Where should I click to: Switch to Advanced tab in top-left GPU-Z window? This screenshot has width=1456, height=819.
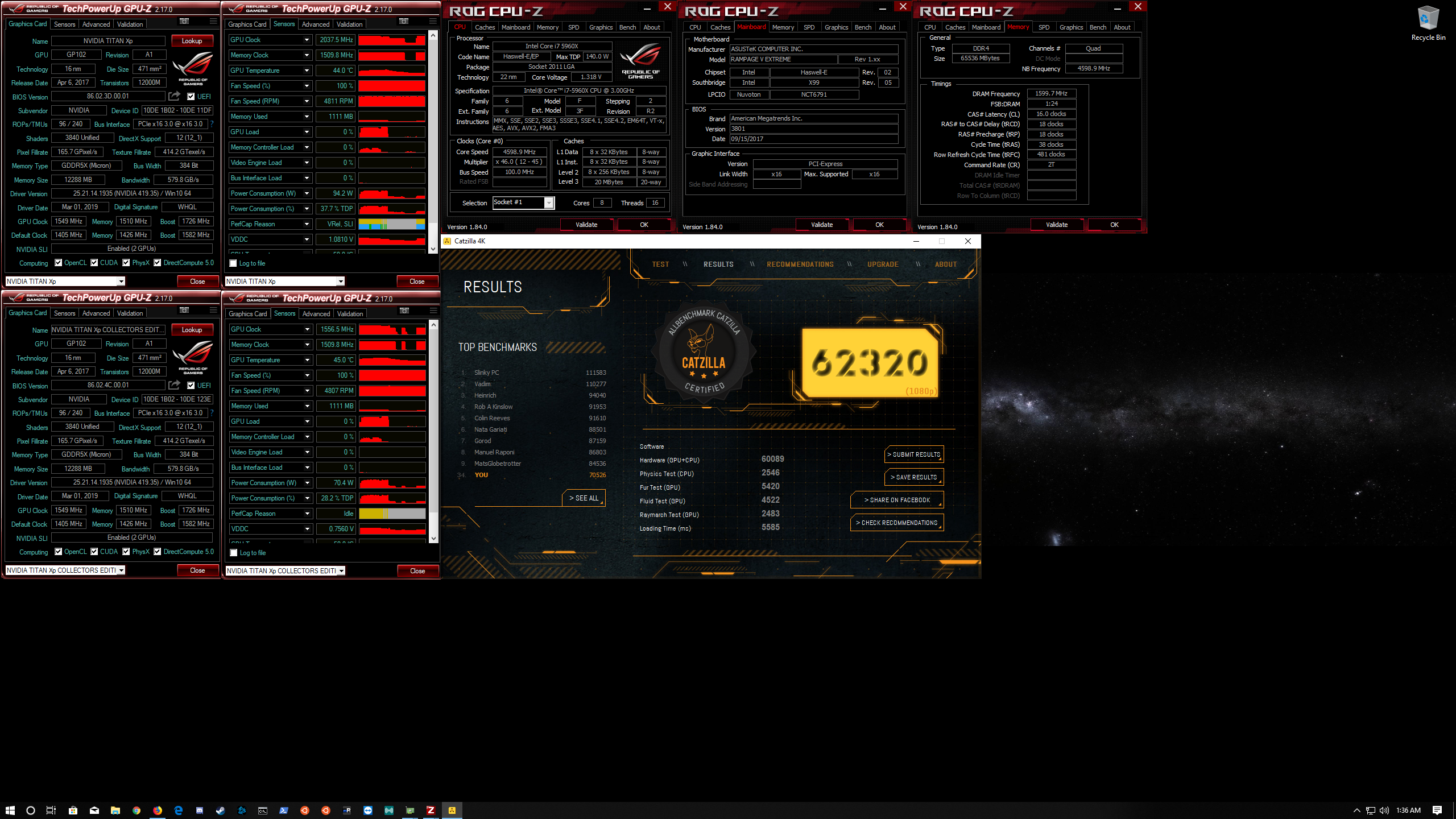click(96, 24)
